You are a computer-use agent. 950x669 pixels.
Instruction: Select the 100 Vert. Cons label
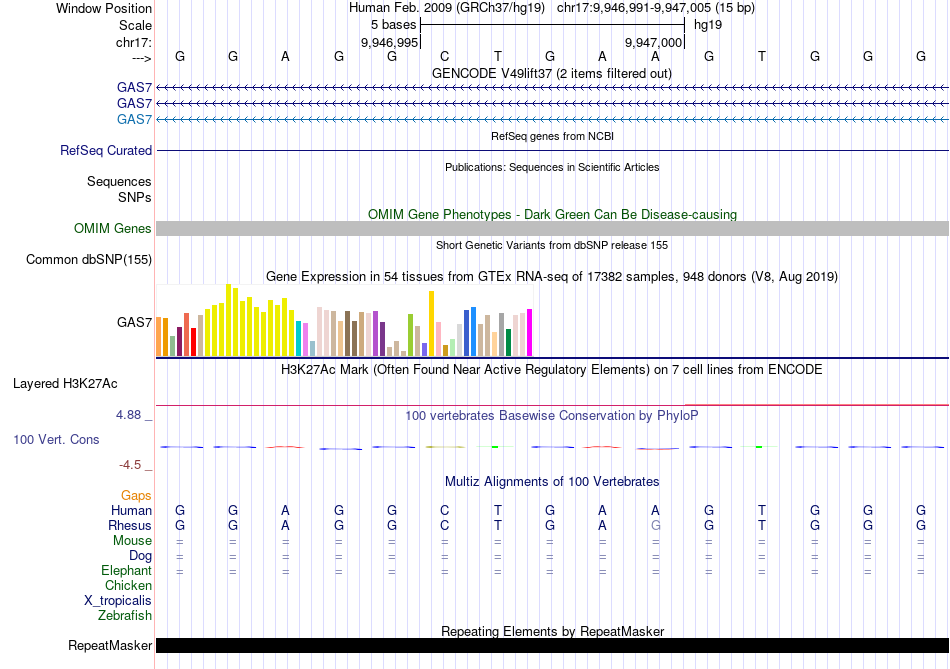56,439
